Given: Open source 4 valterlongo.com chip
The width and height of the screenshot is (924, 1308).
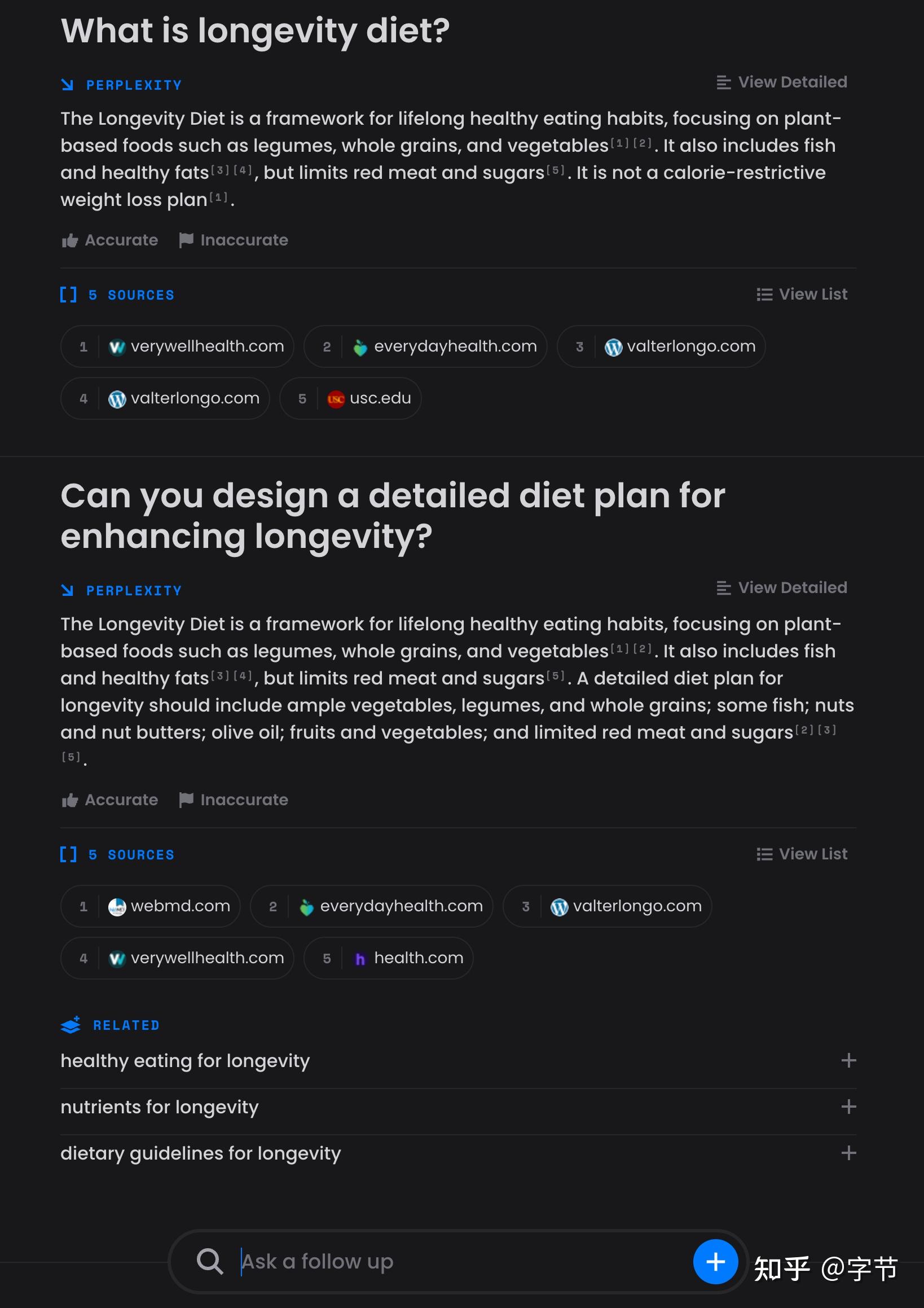Looking at the screenshot, I should [x=165, y=398].
